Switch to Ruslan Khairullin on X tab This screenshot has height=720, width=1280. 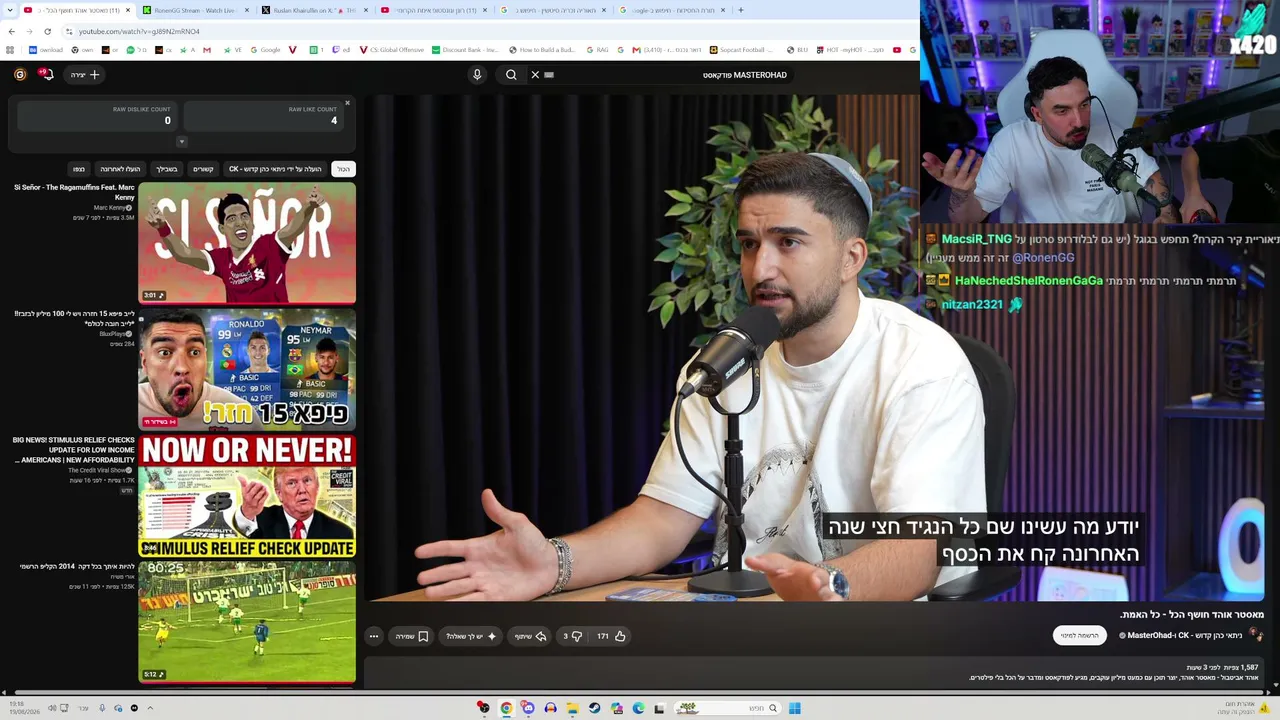pyautogui.click(x=314, y=10)
